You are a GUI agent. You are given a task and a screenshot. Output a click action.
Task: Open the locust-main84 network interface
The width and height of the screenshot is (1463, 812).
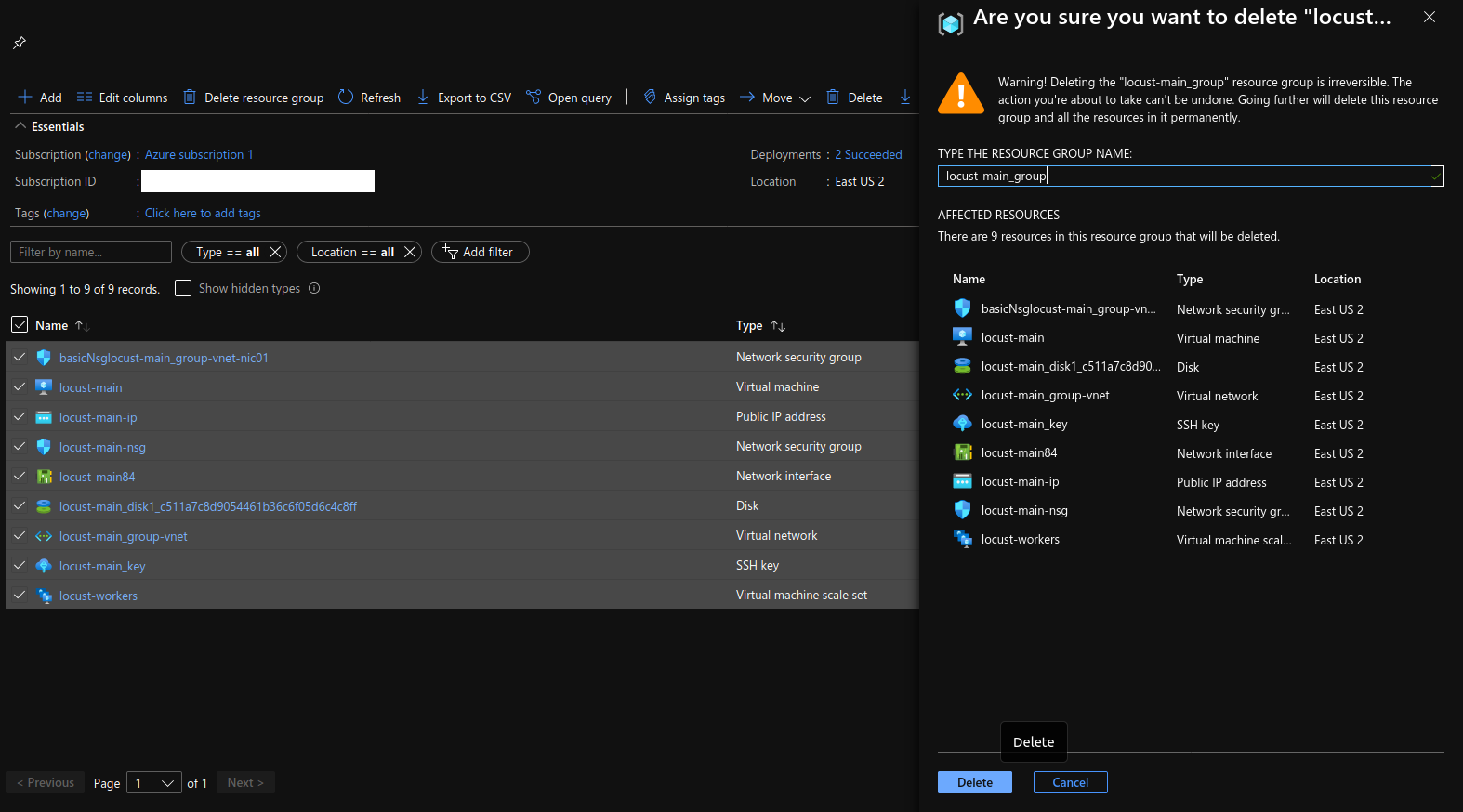pyautogui.click(x=98, y=477)
